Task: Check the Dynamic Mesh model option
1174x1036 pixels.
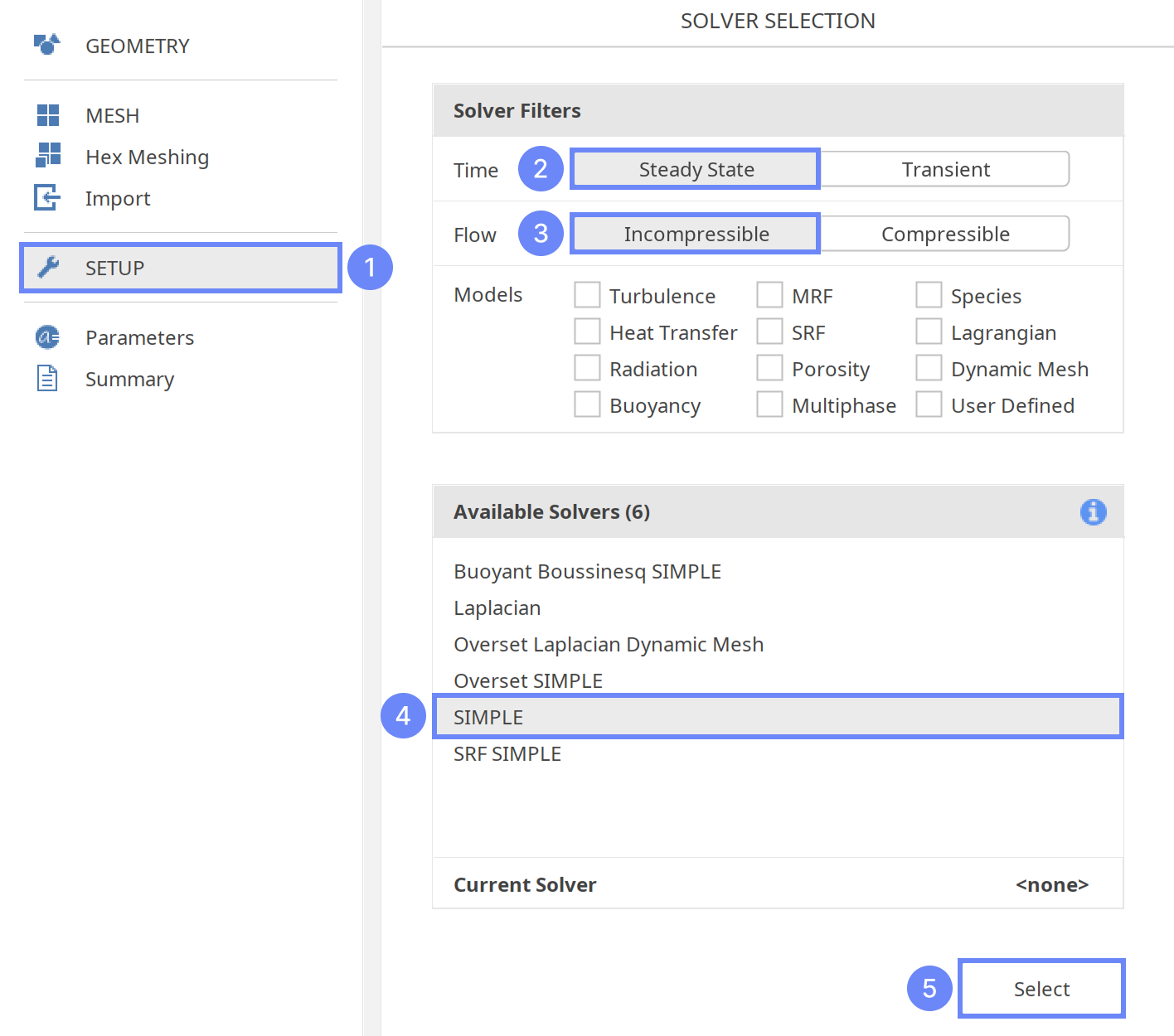Action: [x=929, y=368]
